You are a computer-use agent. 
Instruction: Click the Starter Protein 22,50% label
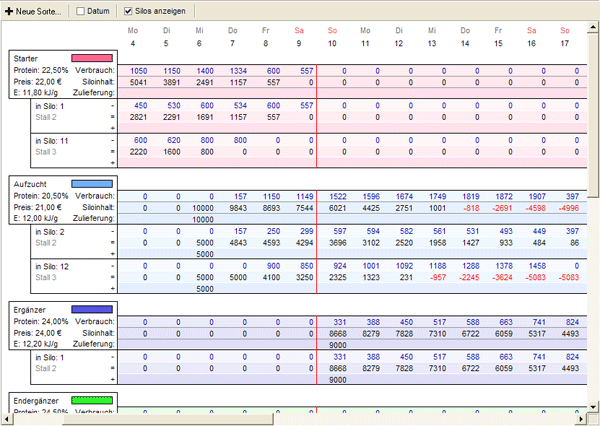40,72
